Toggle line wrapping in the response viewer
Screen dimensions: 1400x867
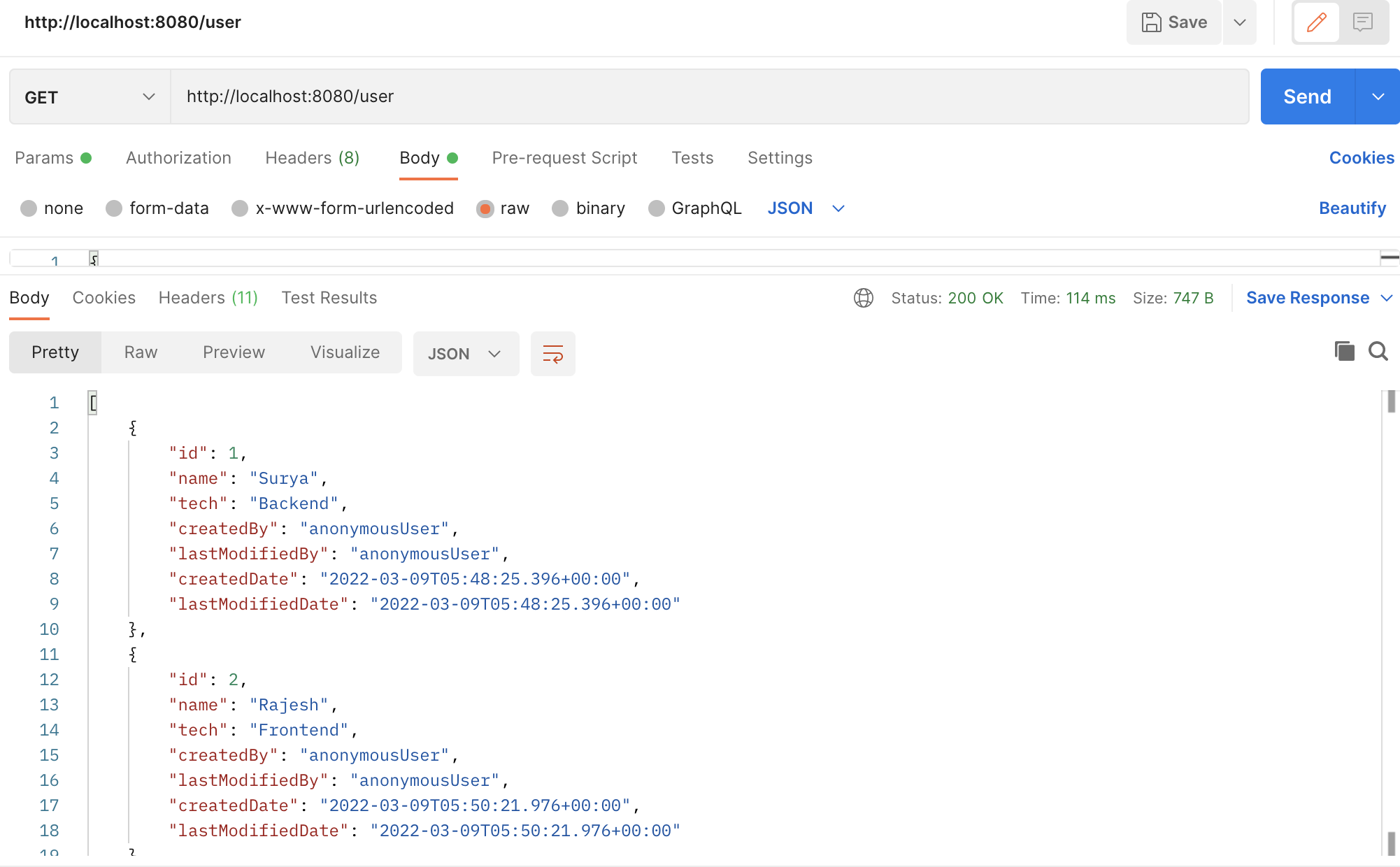click(552, 353)
